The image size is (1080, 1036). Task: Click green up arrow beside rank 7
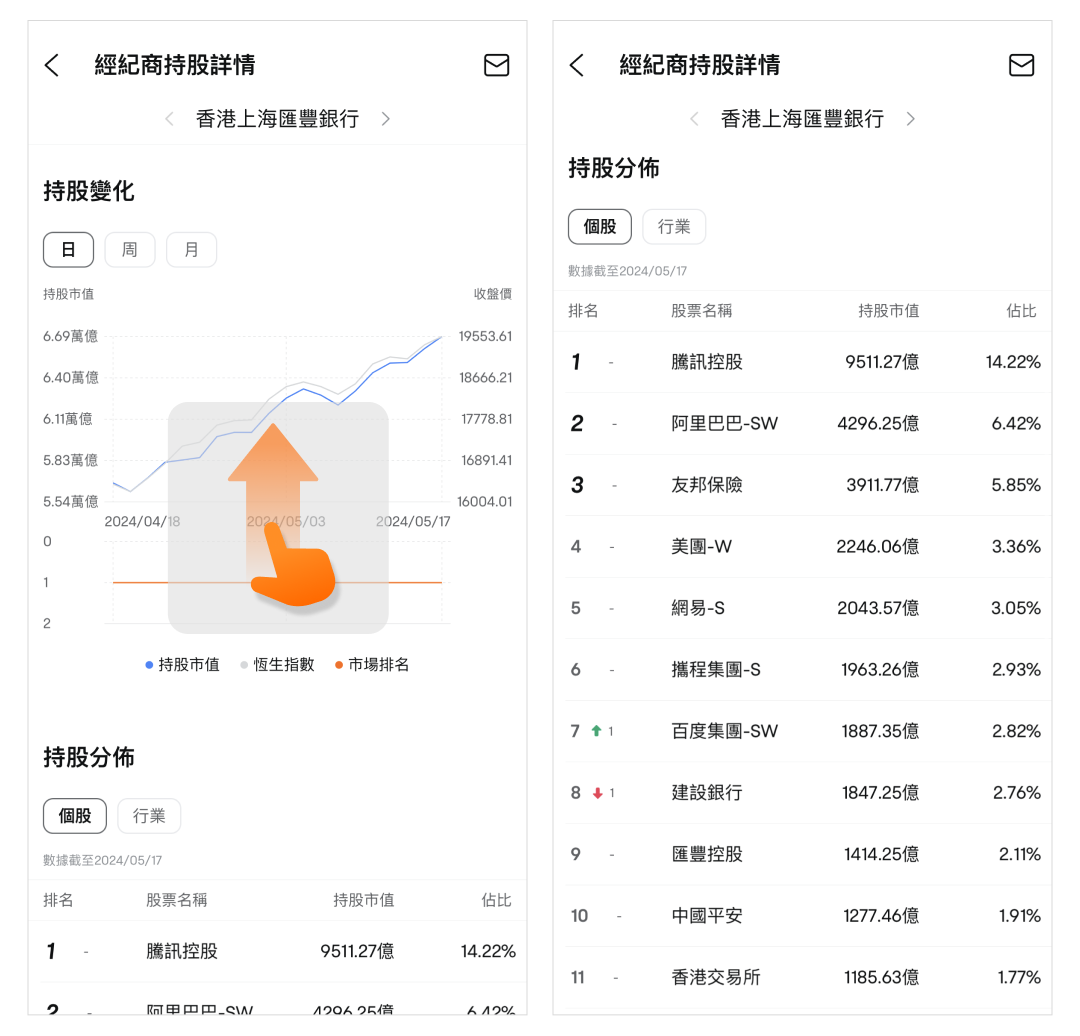[x=597, y=731]
